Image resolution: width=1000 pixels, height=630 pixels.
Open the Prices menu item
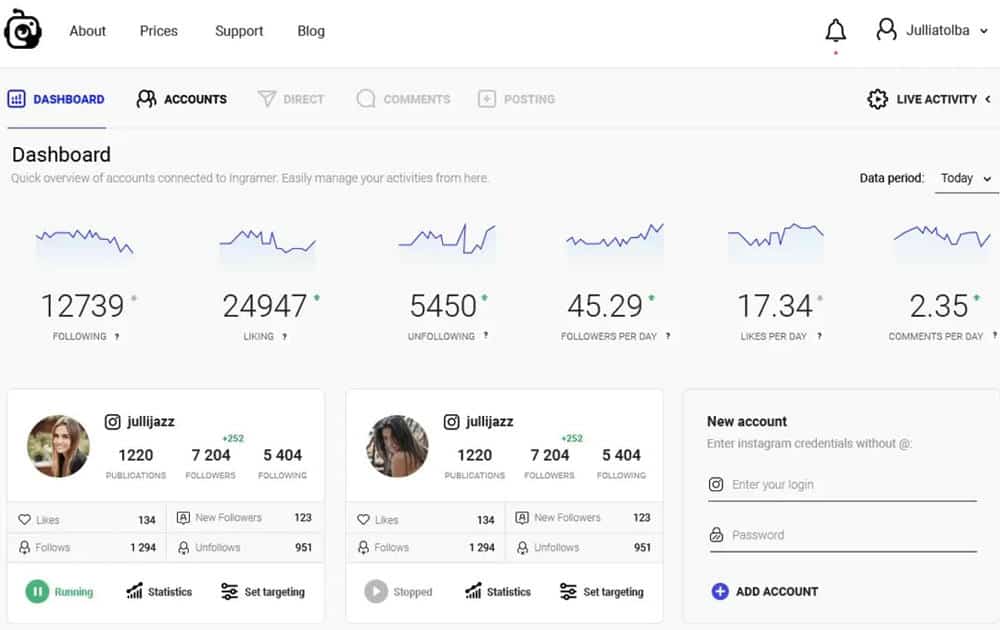[x=159, y=31]
